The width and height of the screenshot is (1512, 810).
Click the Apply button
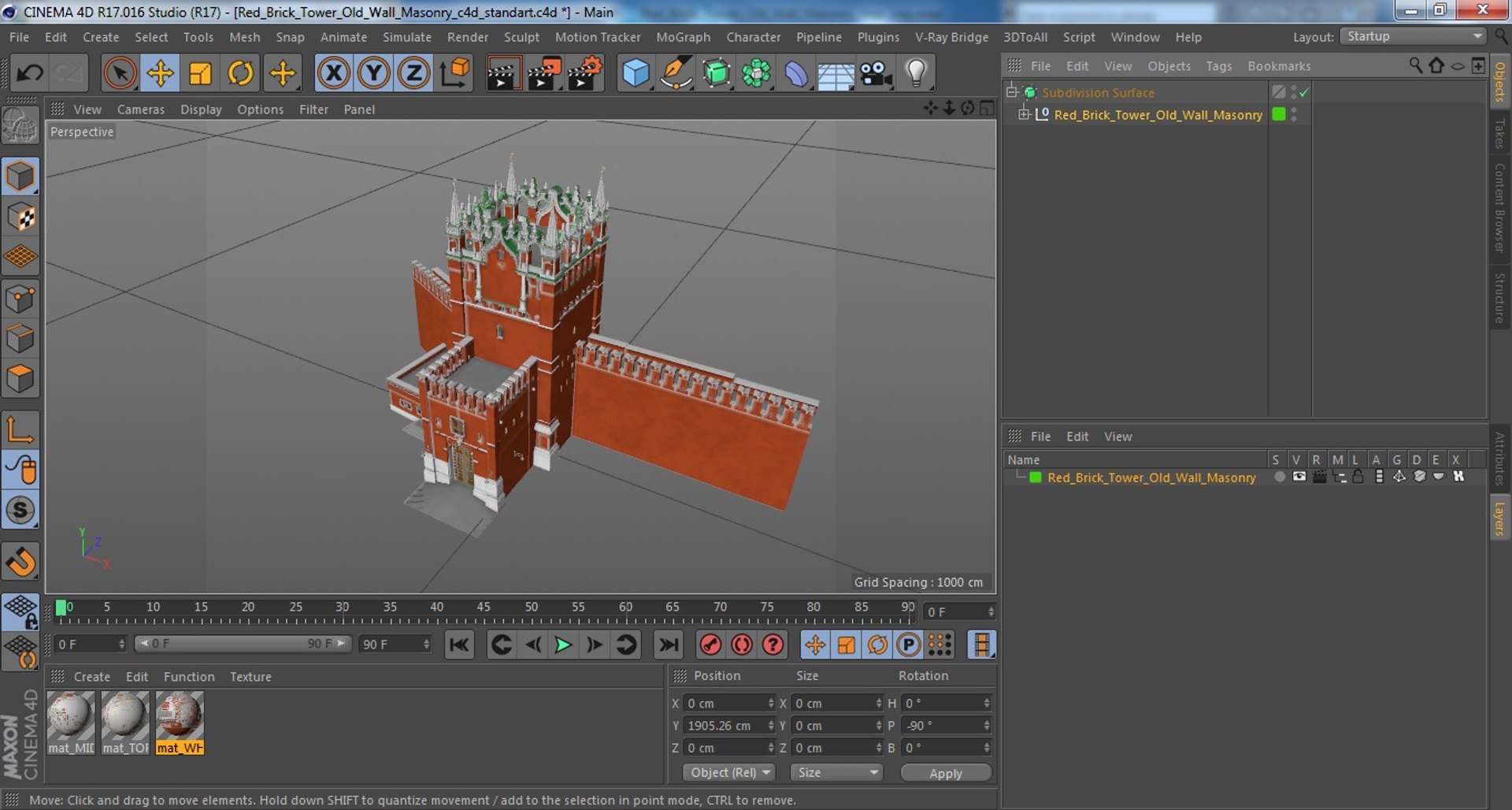pyautogui.click(x=946, y=773)
